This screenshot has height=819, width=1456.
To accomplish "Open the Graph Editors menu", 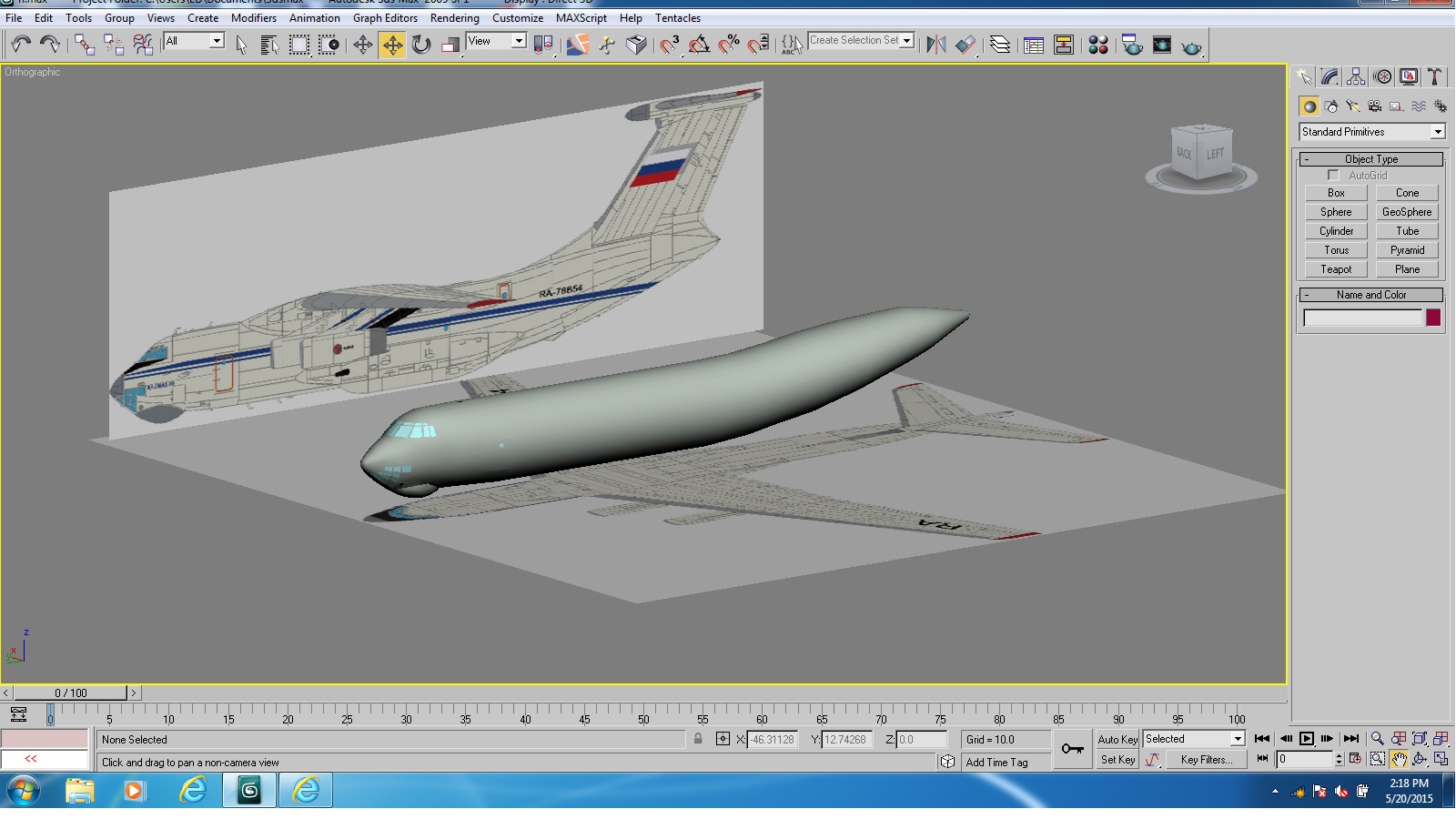I will tap(385, 17).
